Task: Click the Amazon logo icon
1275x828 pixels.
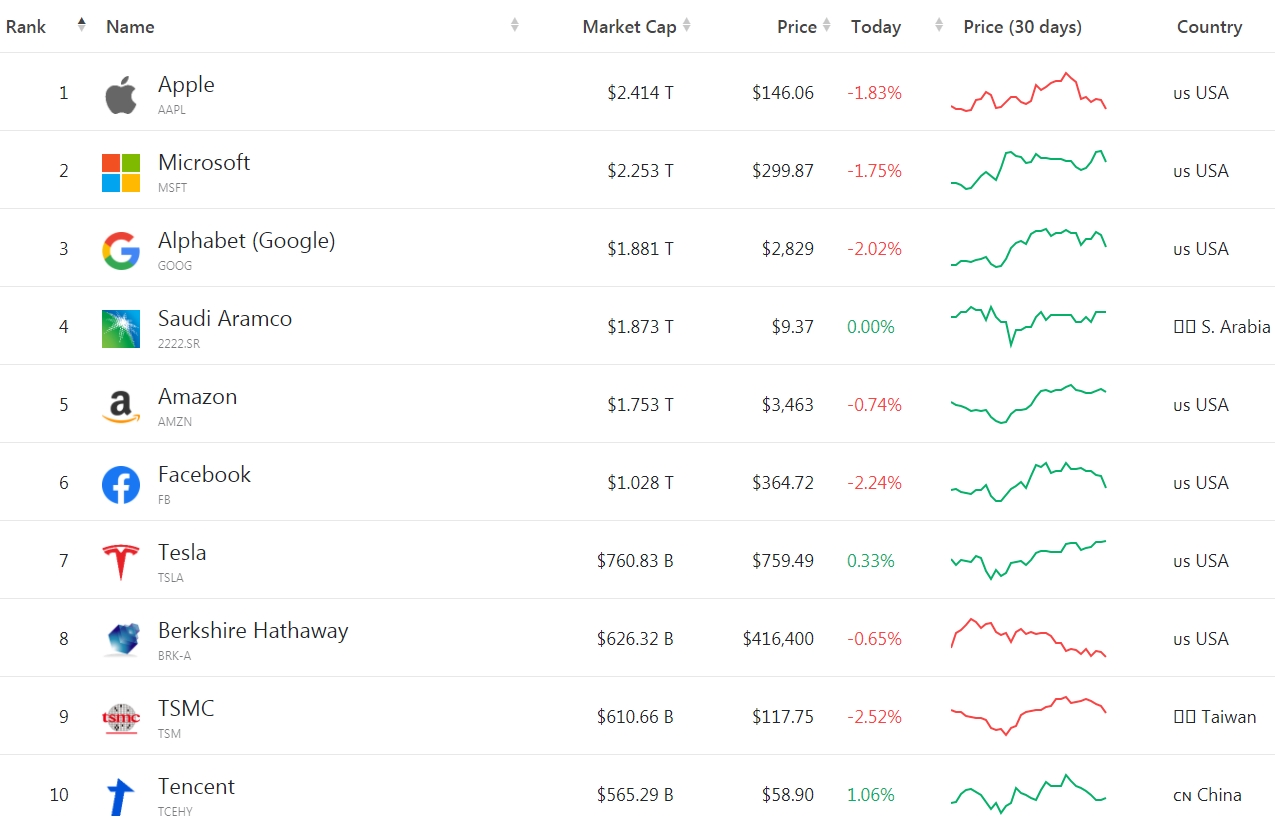Action: (121, 407)
